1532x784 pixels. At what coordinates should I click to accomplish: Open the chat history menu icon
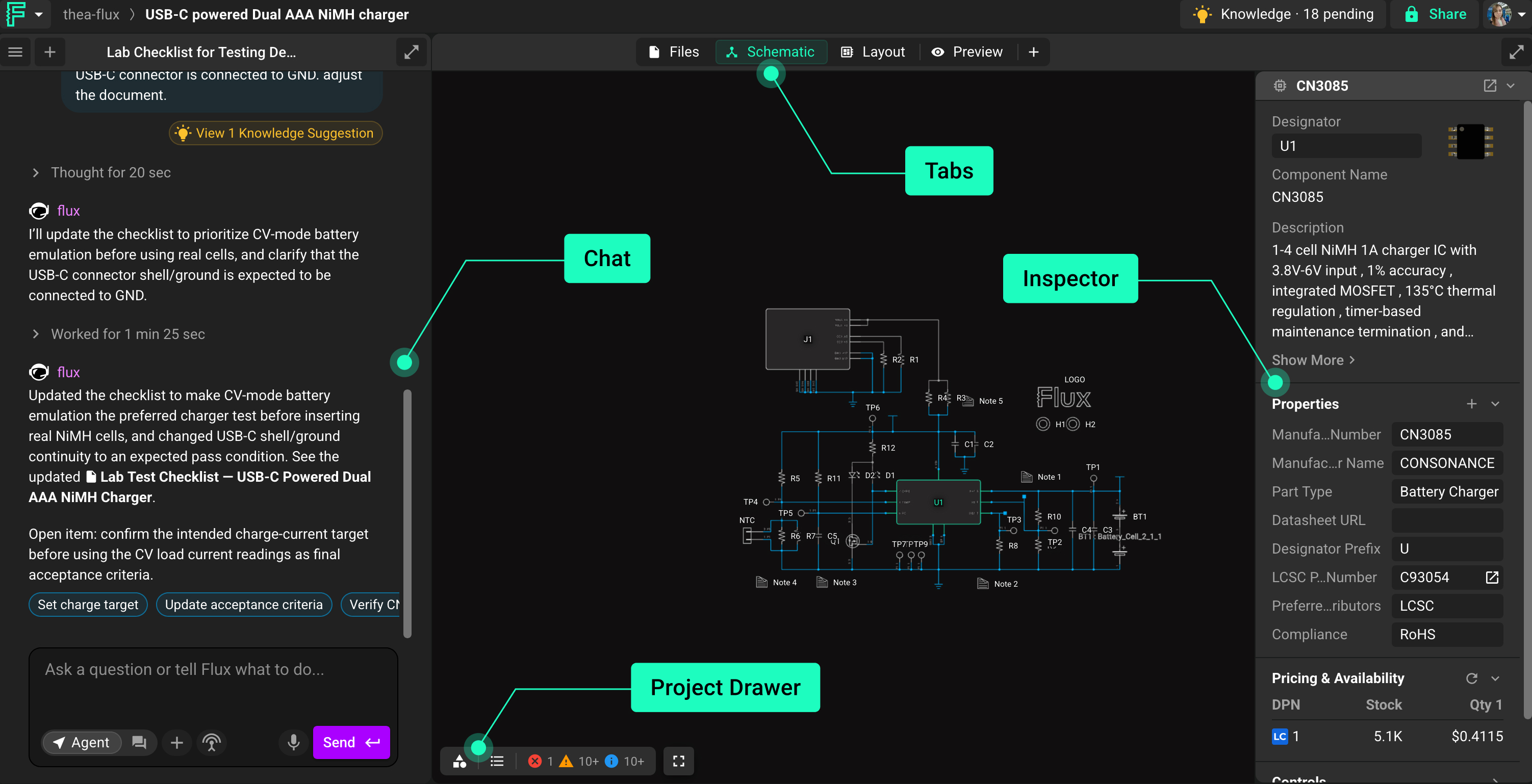[x=15, y=51]
